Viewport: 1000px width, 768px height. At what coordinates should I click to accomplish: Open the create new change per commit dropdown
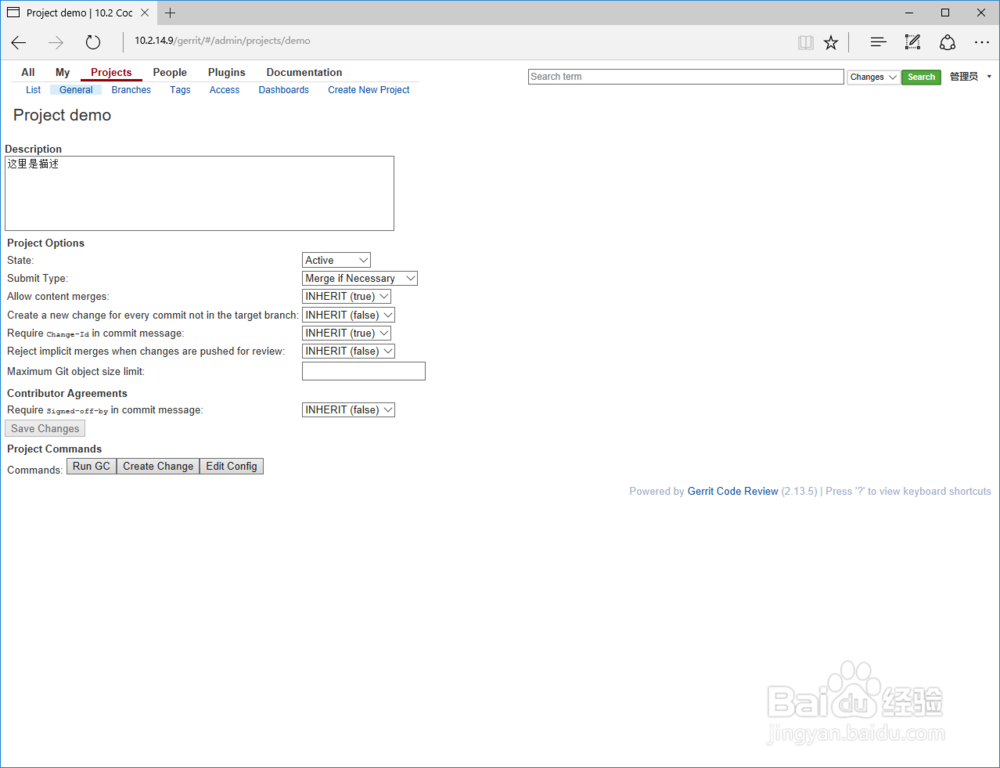point(348,314)
